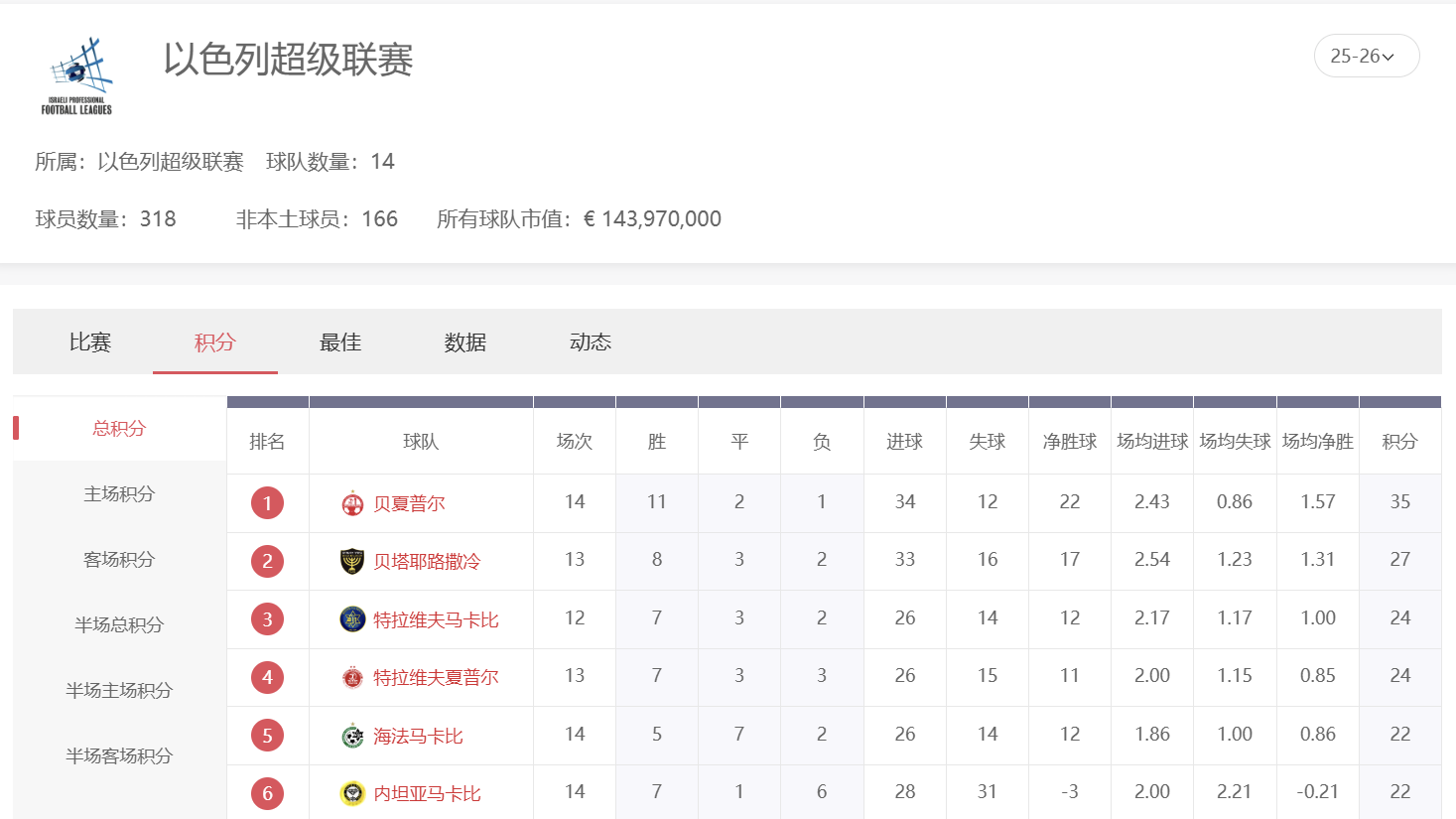Click the rank 1 badge beside 贝夏普尔
Viewport: 1456px width, 819px height.
tap(267, 502)
